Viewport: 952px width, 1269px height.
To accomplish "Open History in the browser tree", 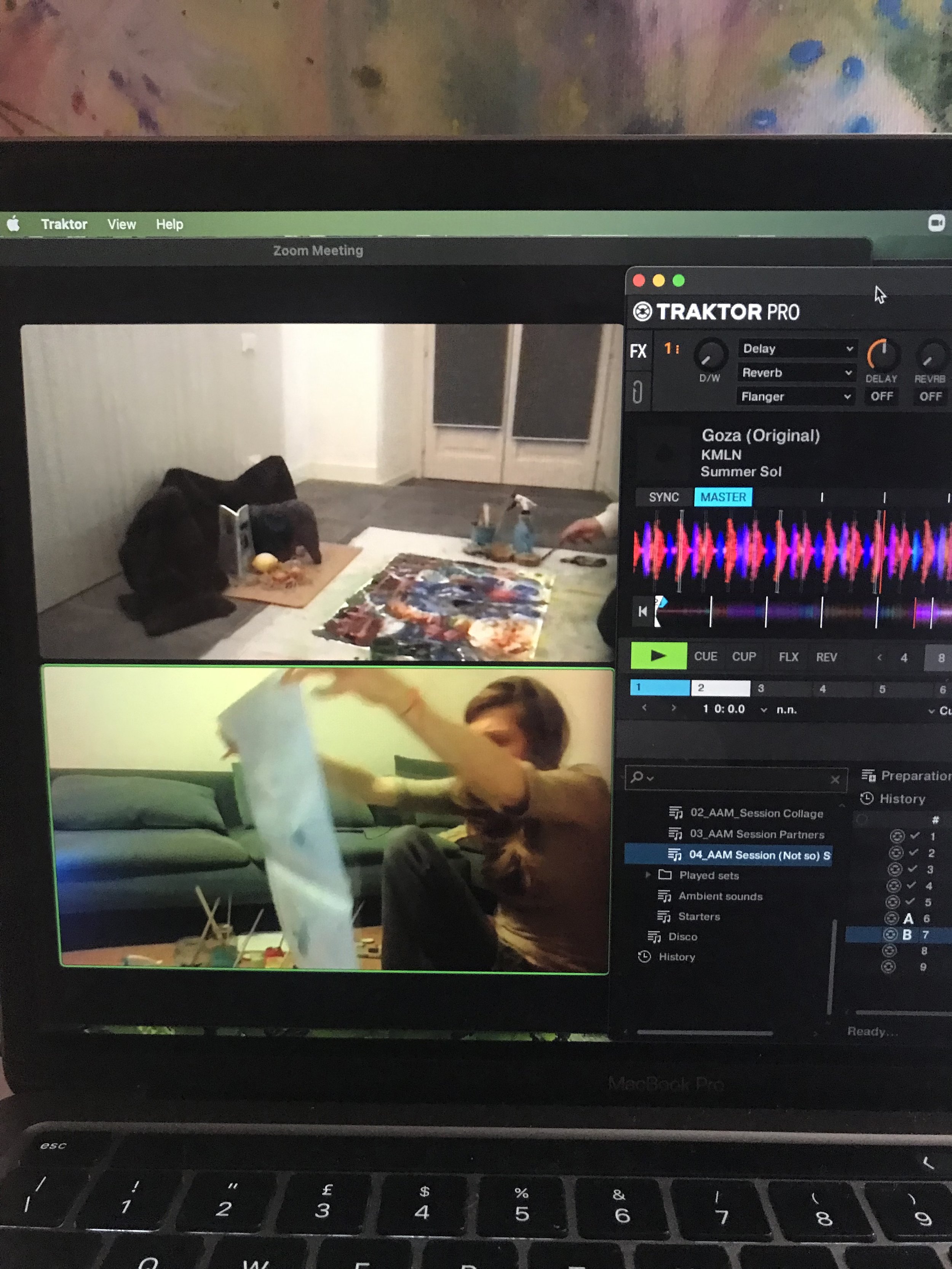I will pos(667,957).
